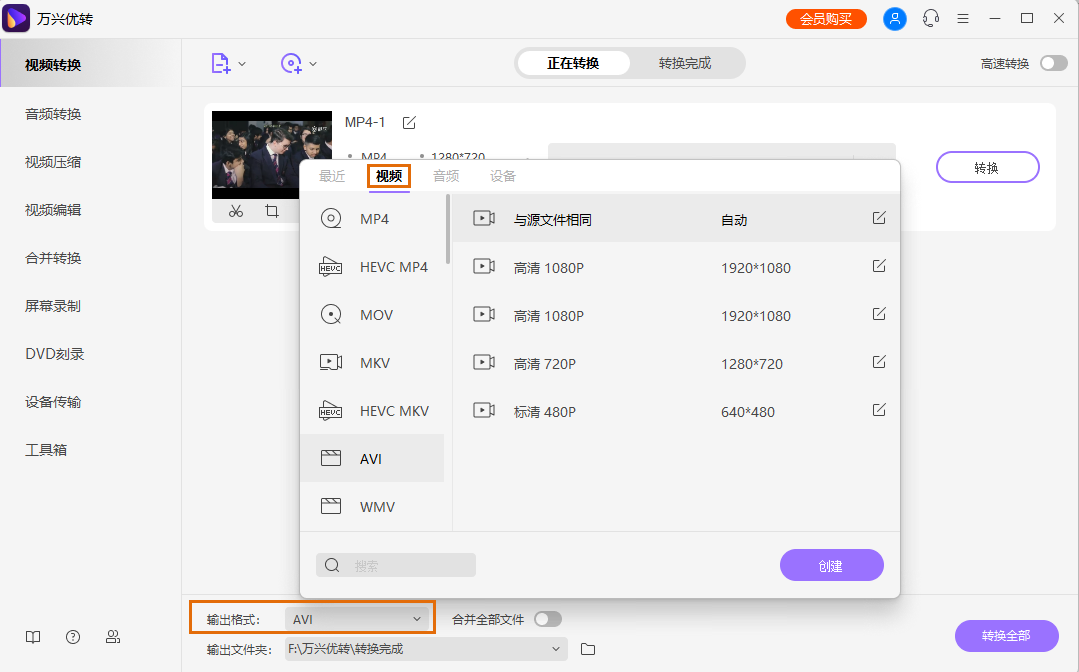The image size is (1079, 672).
Task: Expand the output folder path dropdown
Action: click(x=558, y=649)
